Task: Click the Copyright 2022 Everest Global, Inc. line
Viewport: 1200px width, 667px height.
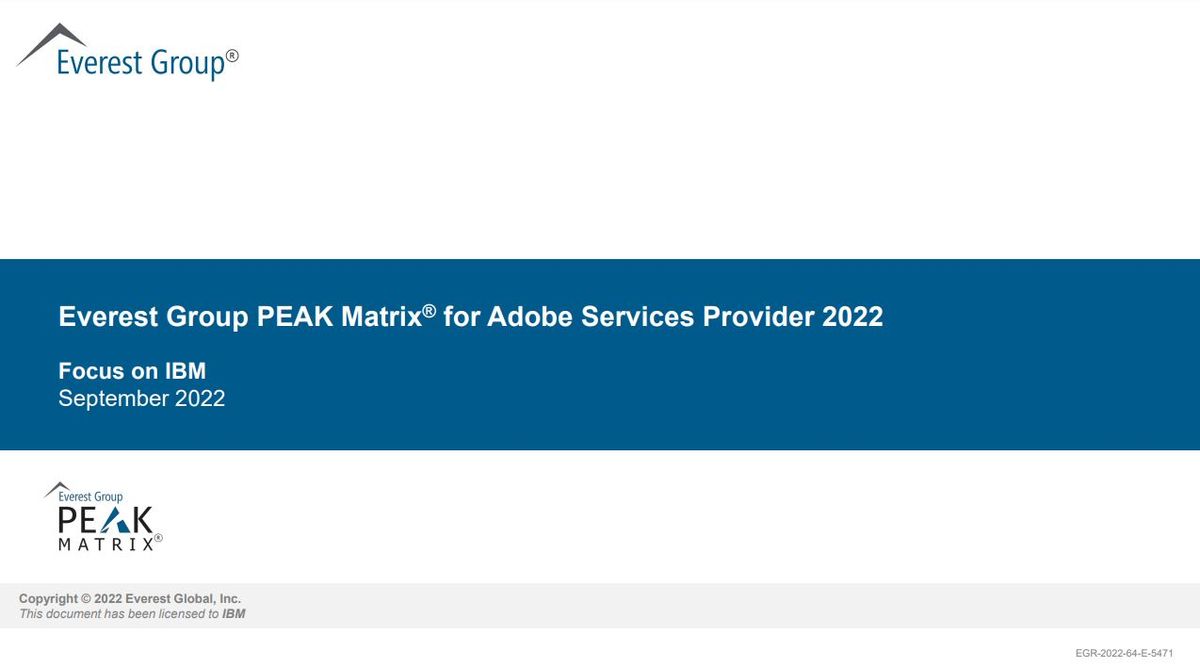Action: (130, 599)
